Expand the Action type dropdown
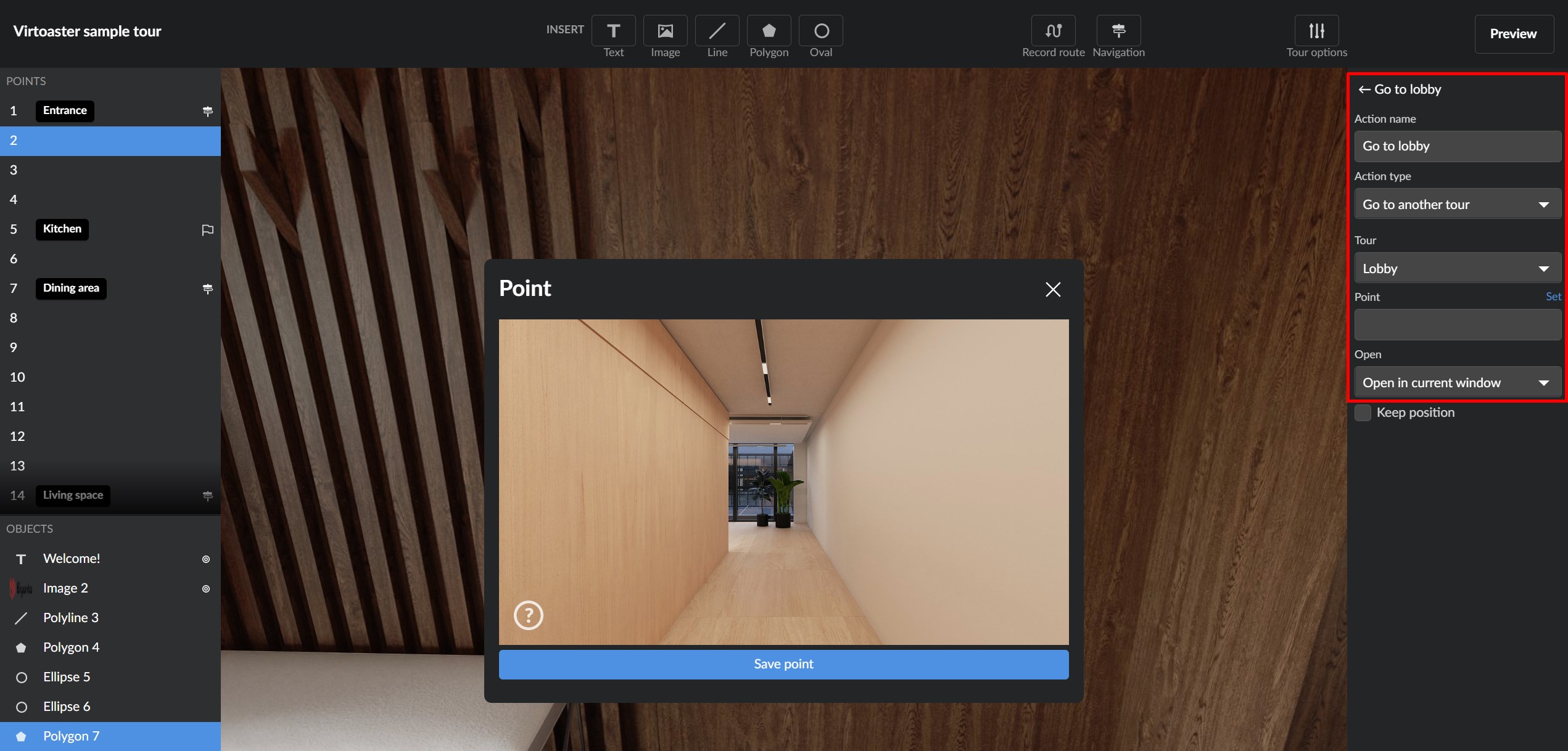 click(x=1457, y=205)
